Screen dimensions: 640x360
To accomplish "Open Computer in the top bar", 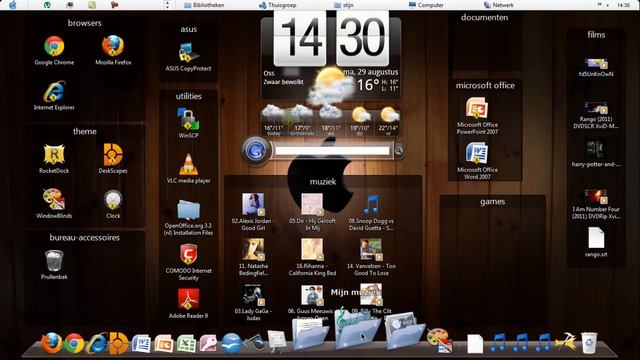I will pyautogui.click(x=426, y=5).
